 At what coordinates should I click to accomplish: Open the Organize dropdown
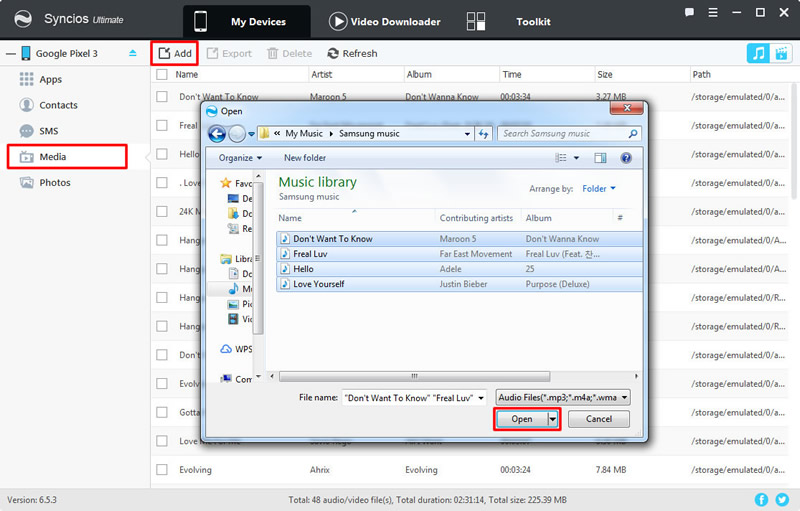click(240, 158)
